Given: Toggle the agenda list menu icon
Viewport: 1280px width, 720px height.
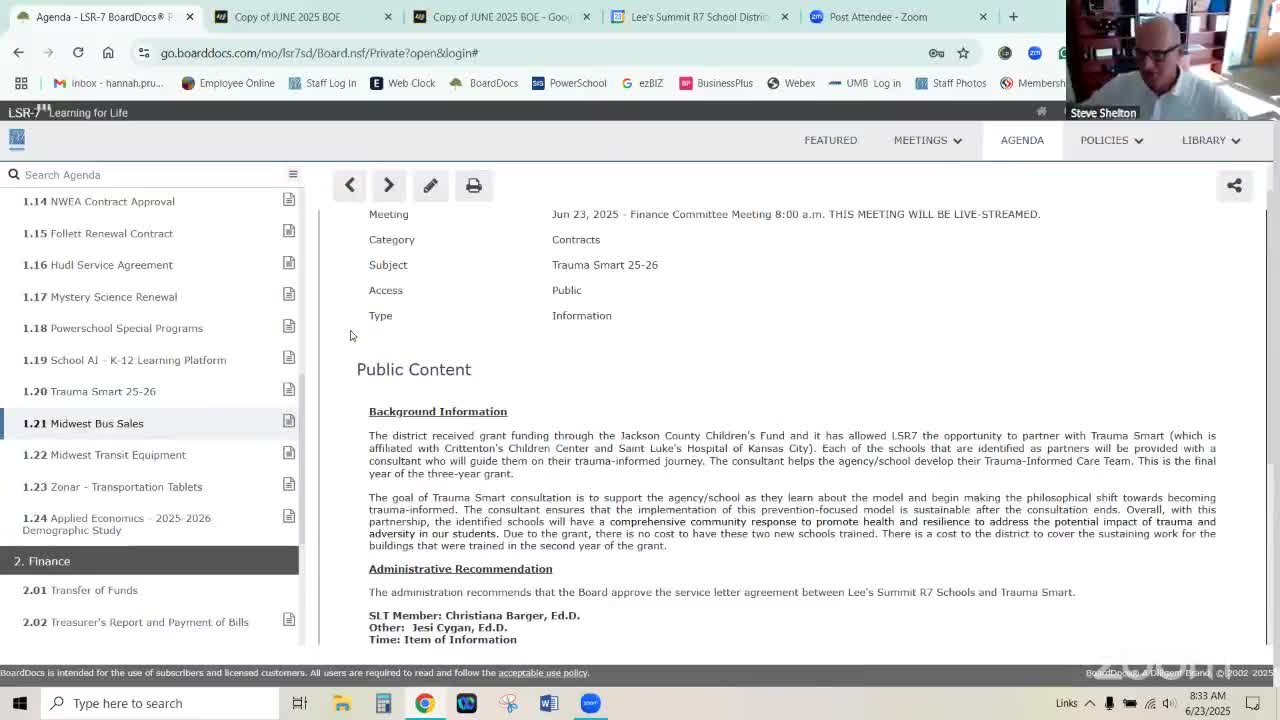Looking at the screenshot, I should (x=293, y=174).
